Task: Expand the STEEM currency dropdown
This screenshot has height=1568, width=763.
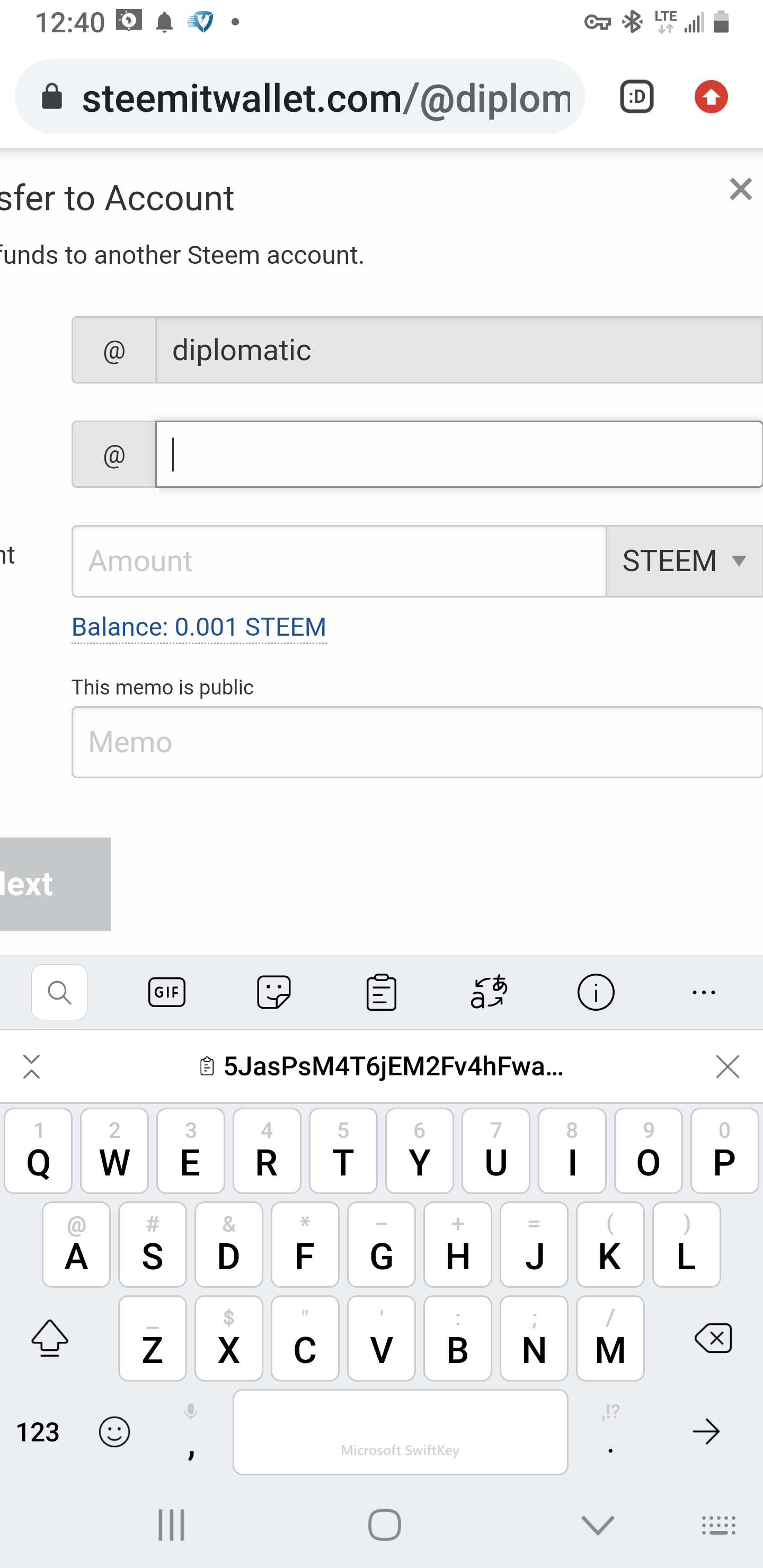Action: pos(684,561)
